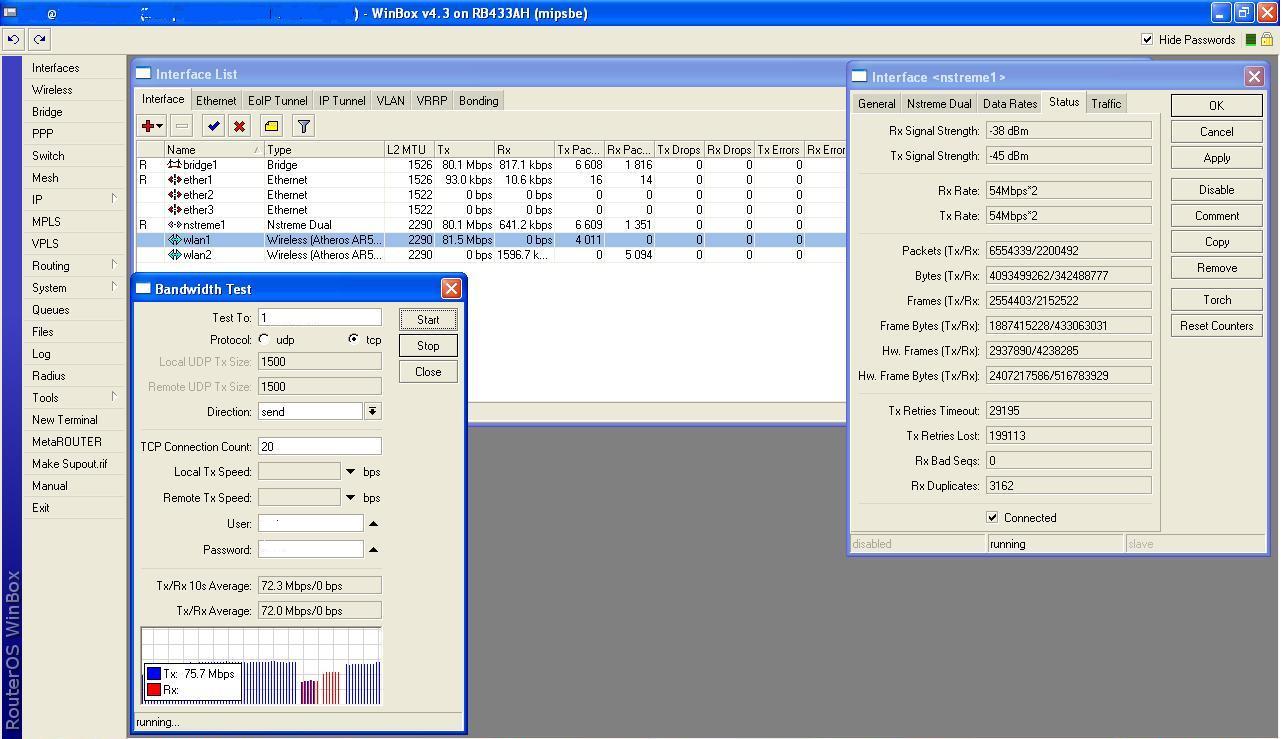The width and height of the screenshot is (1282, 739).
Task: Open the Bonding tab
Action: (x=478, y=101)
